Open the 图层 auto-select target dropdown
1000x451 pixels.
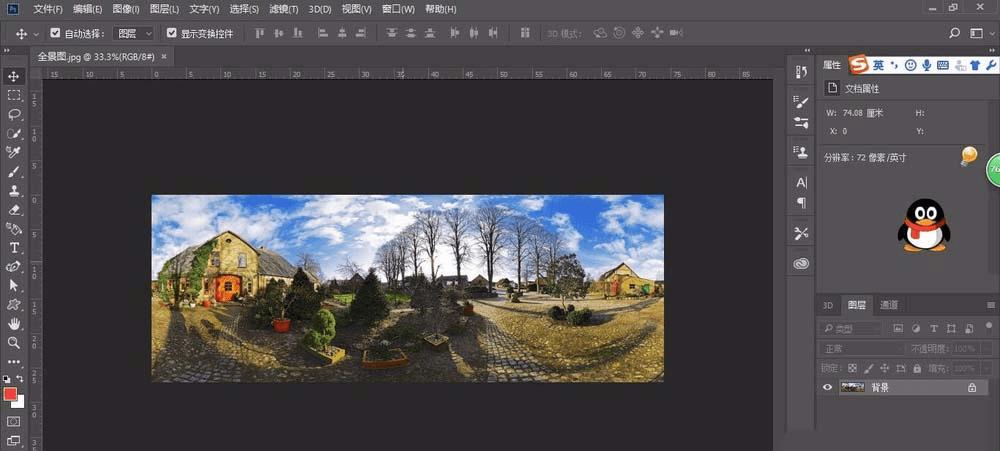132,33
